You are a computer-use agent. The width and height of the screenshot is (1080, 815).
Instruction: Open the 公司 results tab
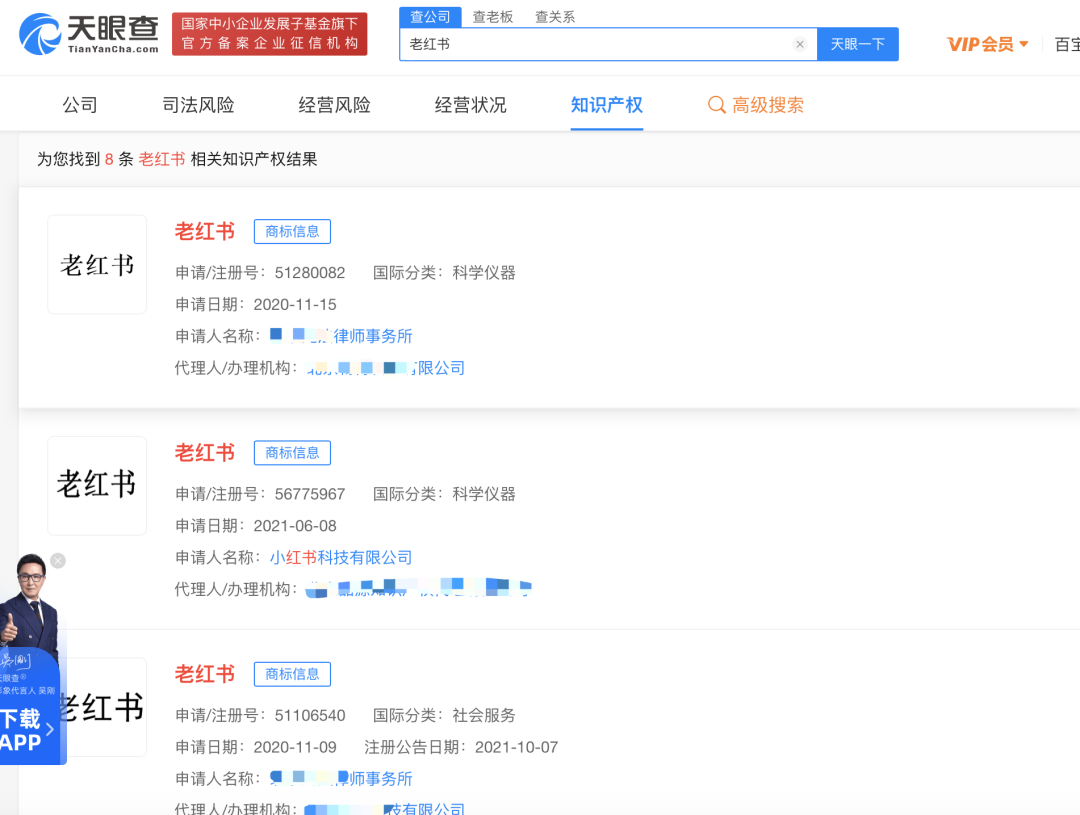tap(79, 104)
